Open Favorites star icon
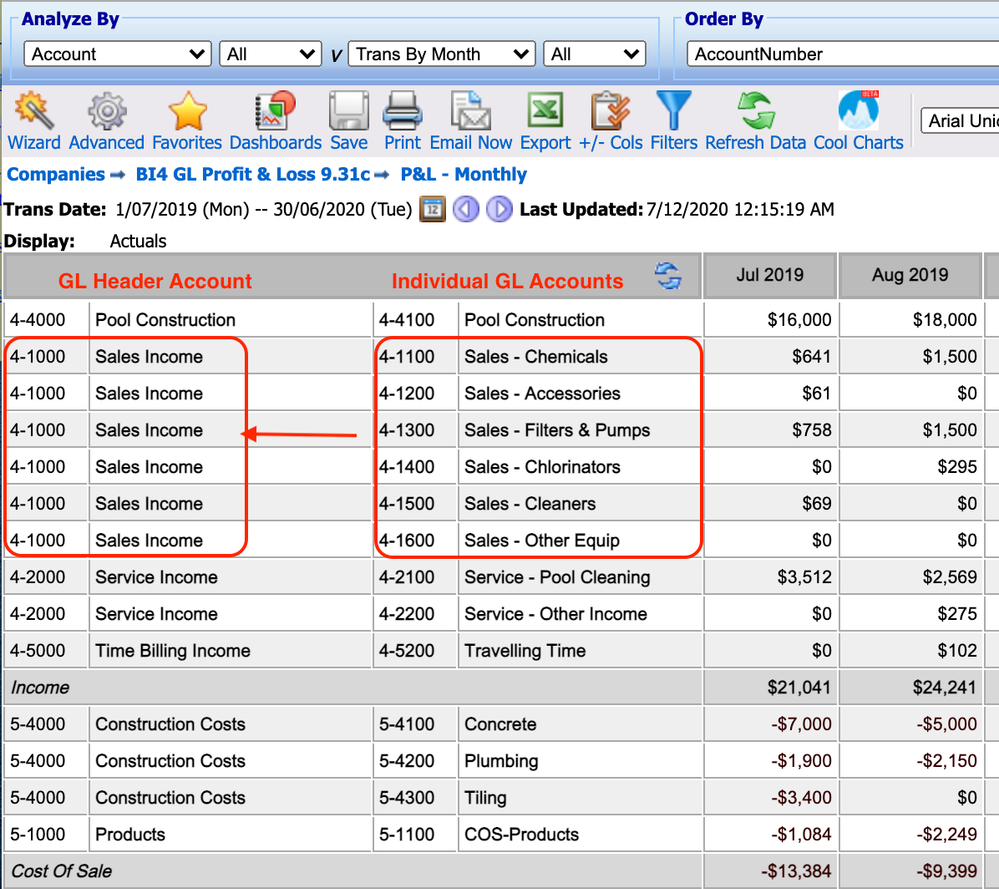The image size is (999, 889). point(187,111)
